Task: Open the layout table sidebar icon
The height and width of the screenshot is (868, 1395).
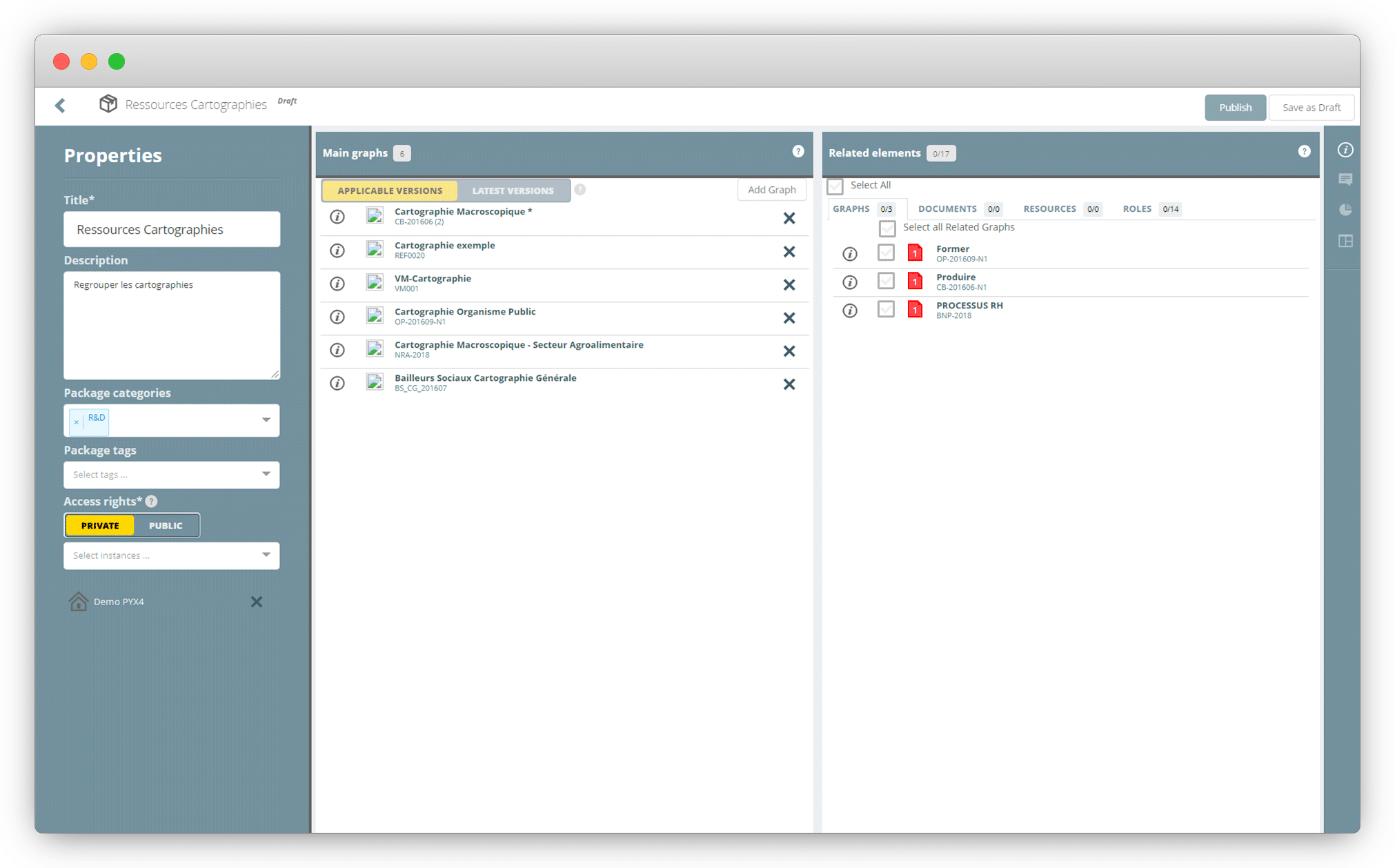Action: click(1345, 241)
